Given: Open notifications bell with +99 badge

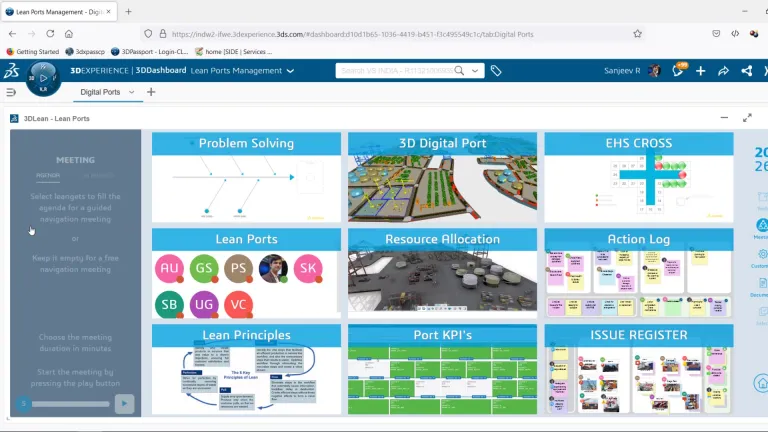Looking at the screenshot, I should (678, 71).
